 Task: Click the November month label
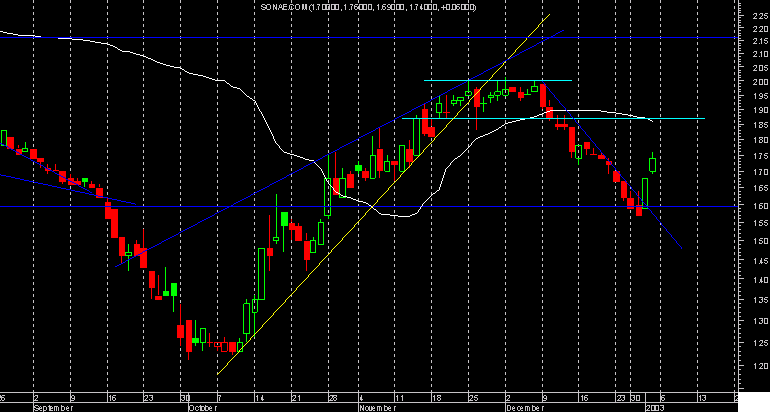378,408
